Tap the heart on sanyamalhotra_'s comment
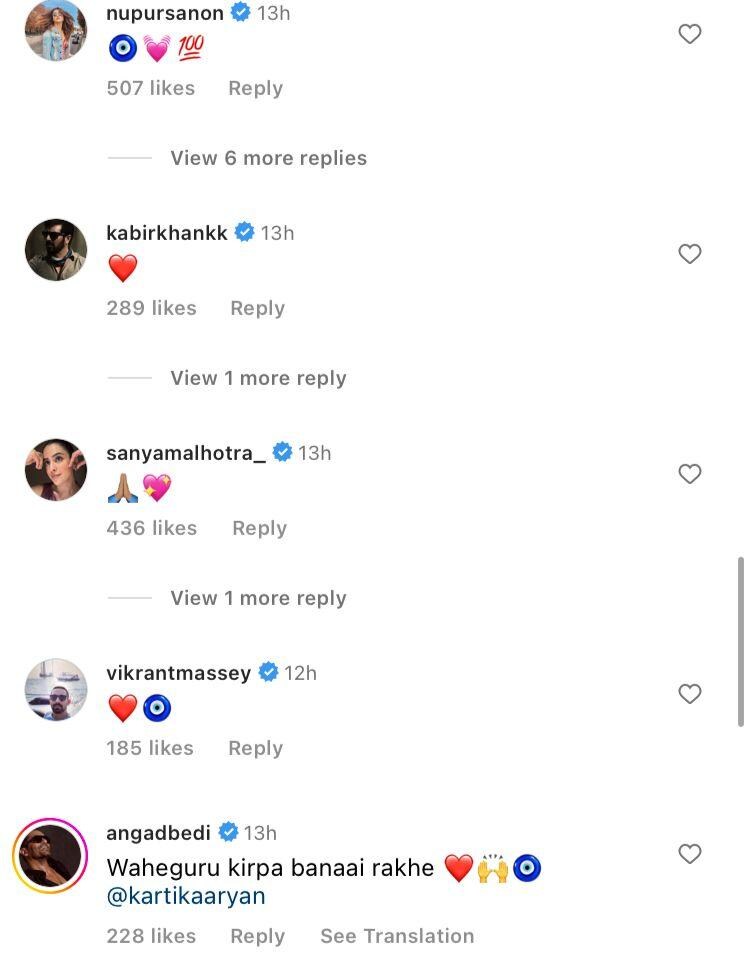The width and height of the screenshot is (750, 973). click(690, 474)
